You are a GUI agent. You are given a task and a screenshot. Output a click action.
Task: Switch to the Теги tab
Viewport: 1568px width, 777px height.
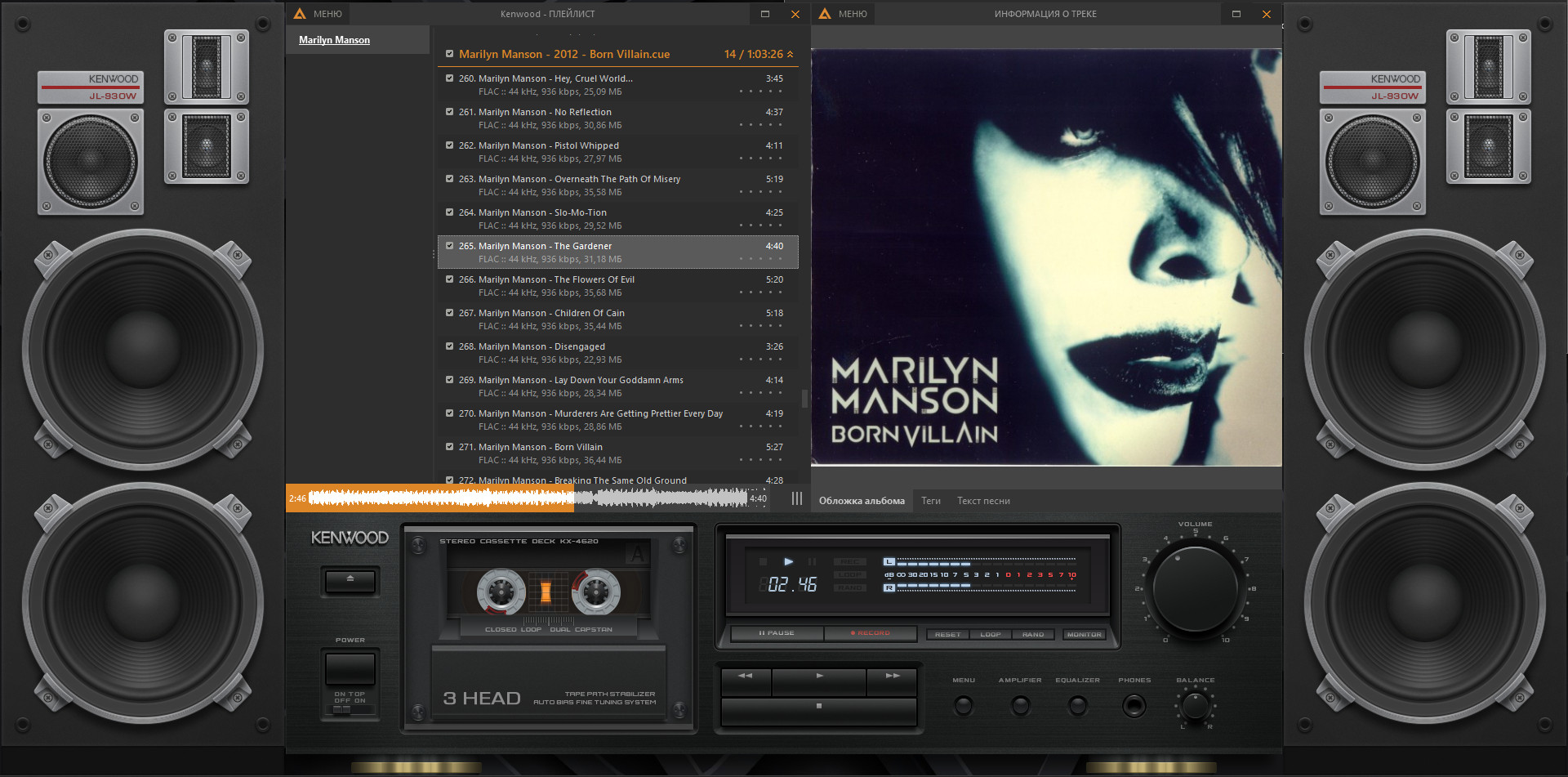tap(930, 501)
